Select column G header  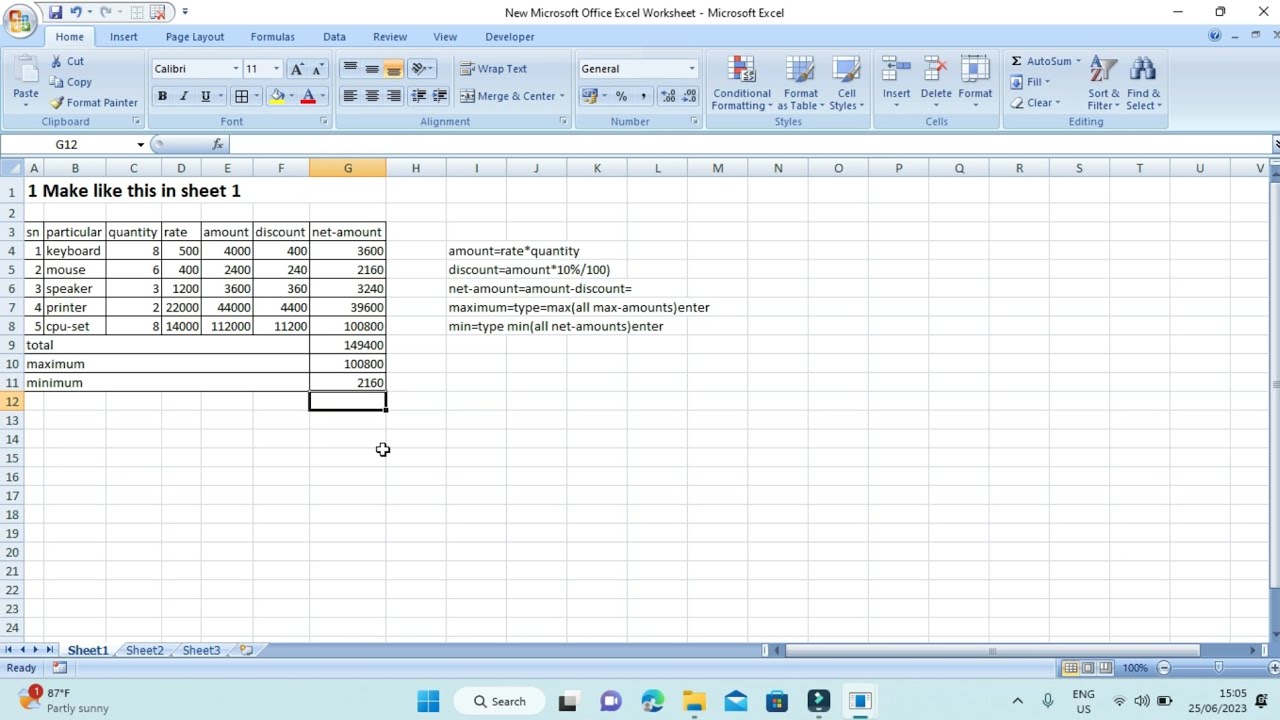click(348, 168)
